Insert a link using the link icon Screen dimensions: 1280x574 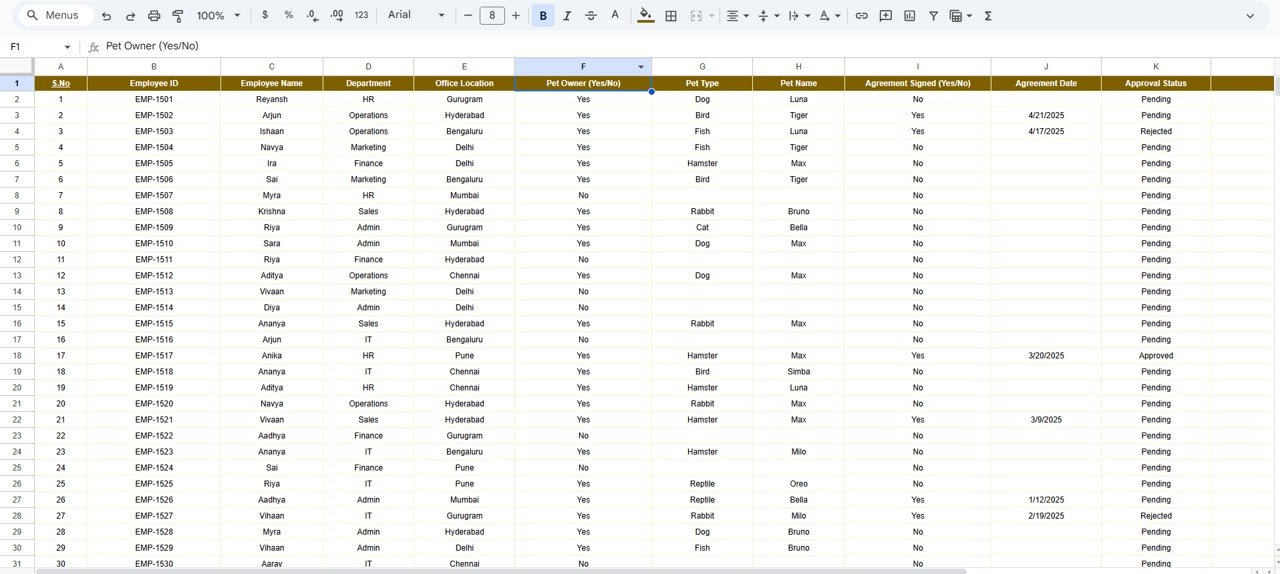pyautogui.click(x=860, y=16)
